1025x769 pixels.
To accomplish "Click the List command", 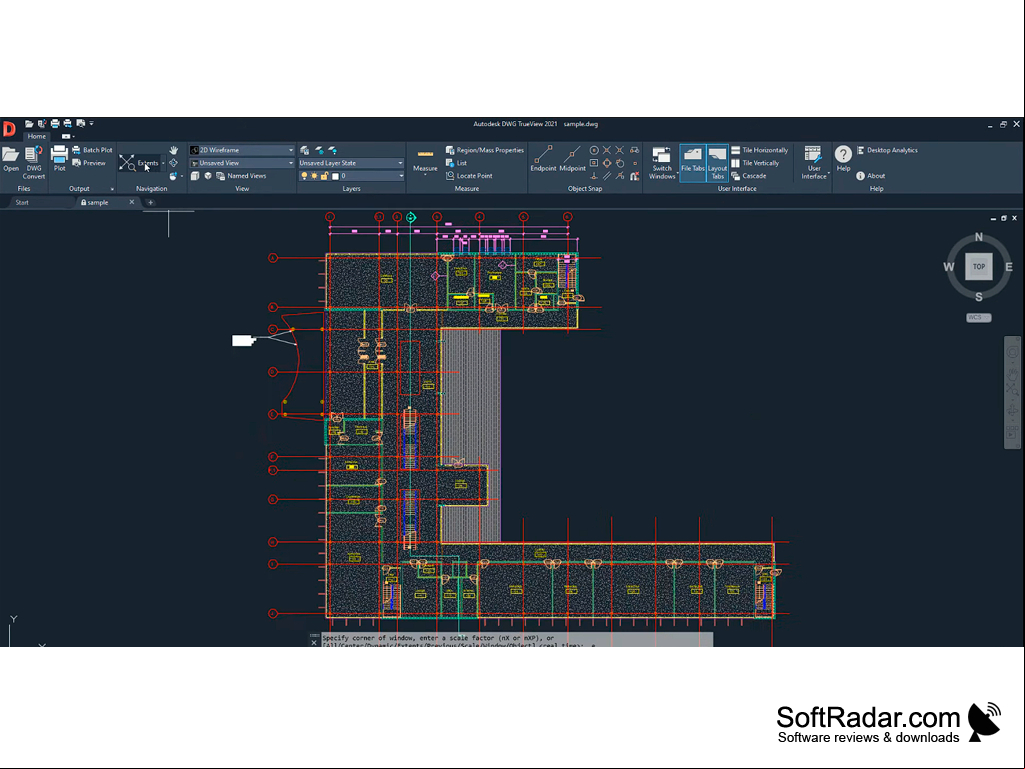I will (456, 163).
